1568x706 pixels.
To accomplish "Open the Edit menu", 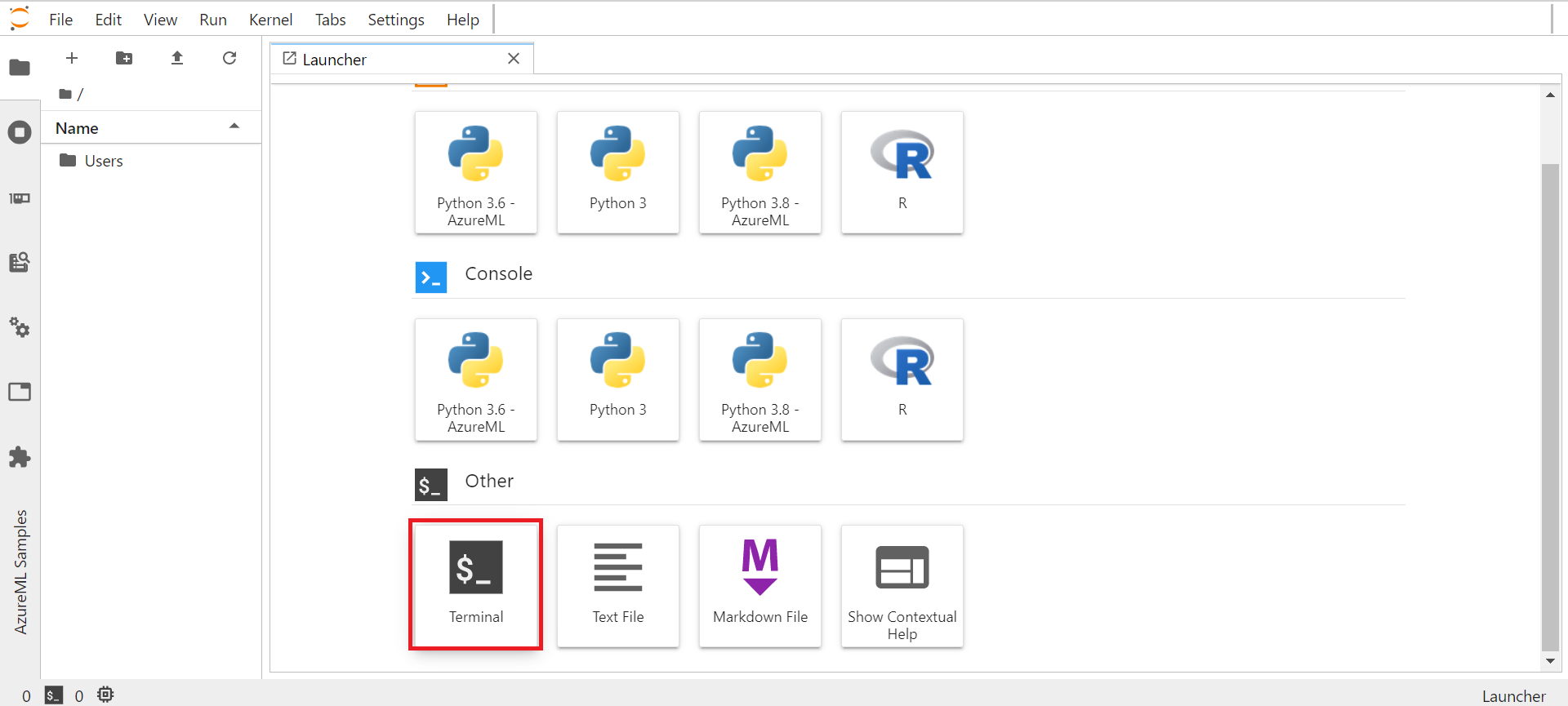I will tap(108, 20).
